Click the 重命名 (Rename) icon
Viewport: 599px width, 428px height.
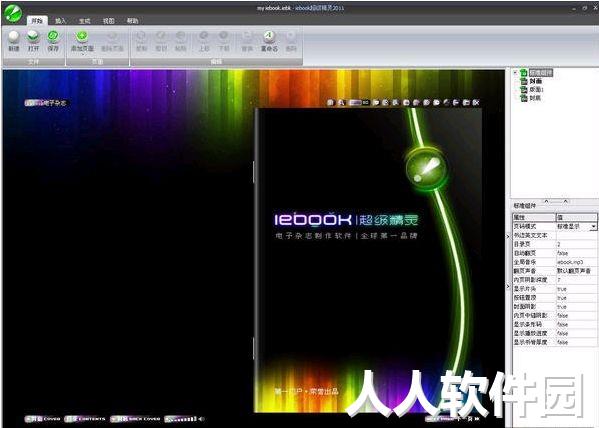coord(269,37)
